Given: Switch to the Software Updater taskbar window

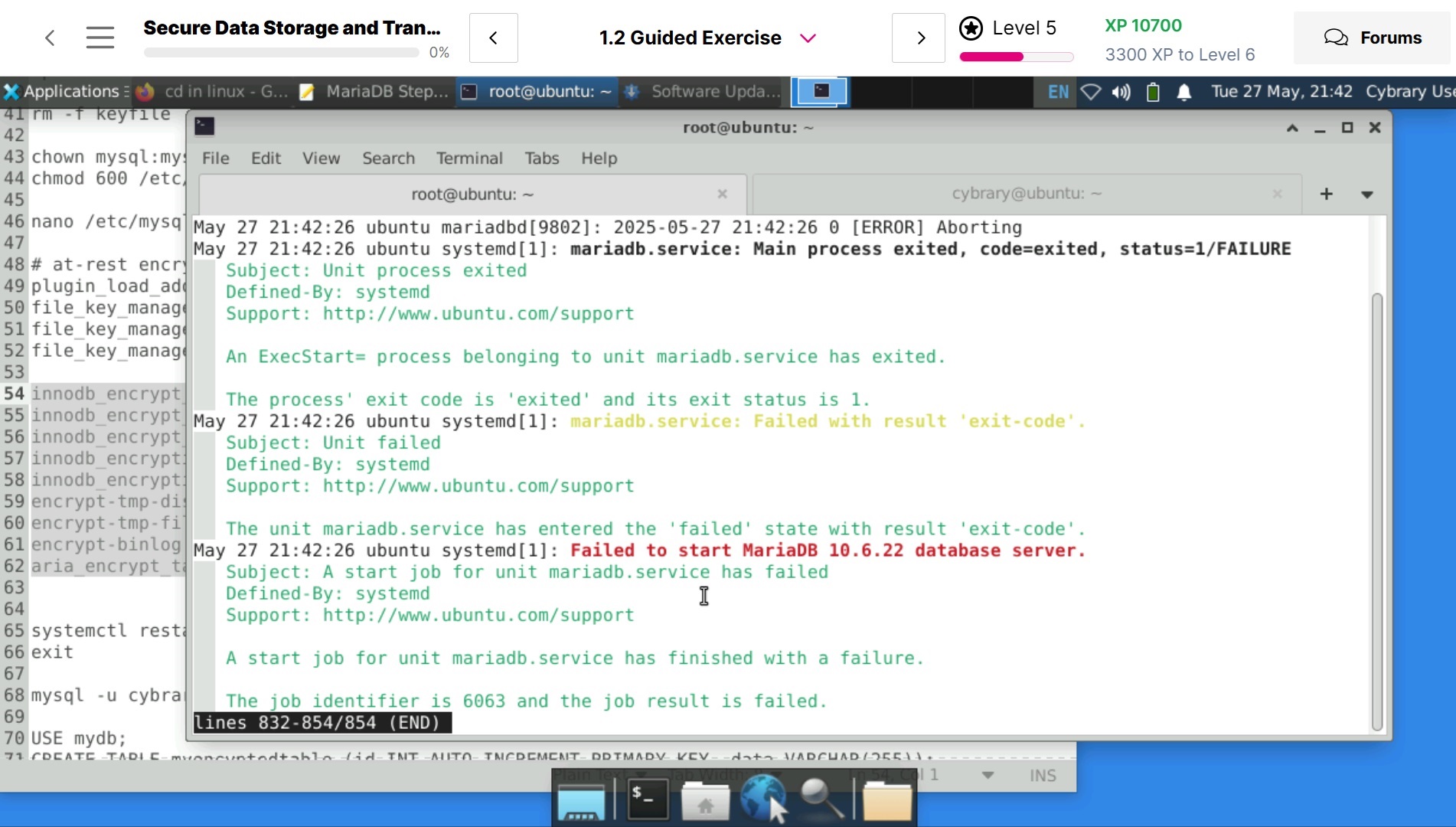Looking at the screenshot, I should [703, 91].
